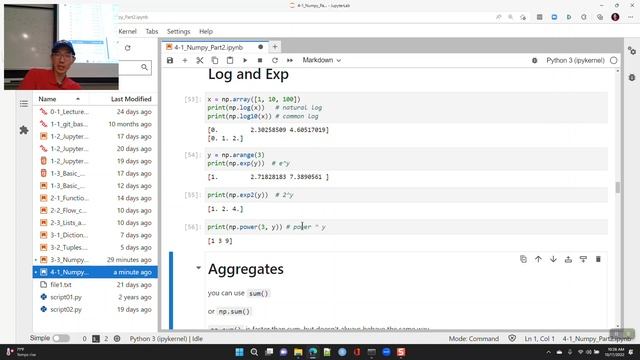Image resolution: width=640 pixels, height=360 pixels.
Task: Select the 3-1_Diction notebook row
Action: (95, 235)
